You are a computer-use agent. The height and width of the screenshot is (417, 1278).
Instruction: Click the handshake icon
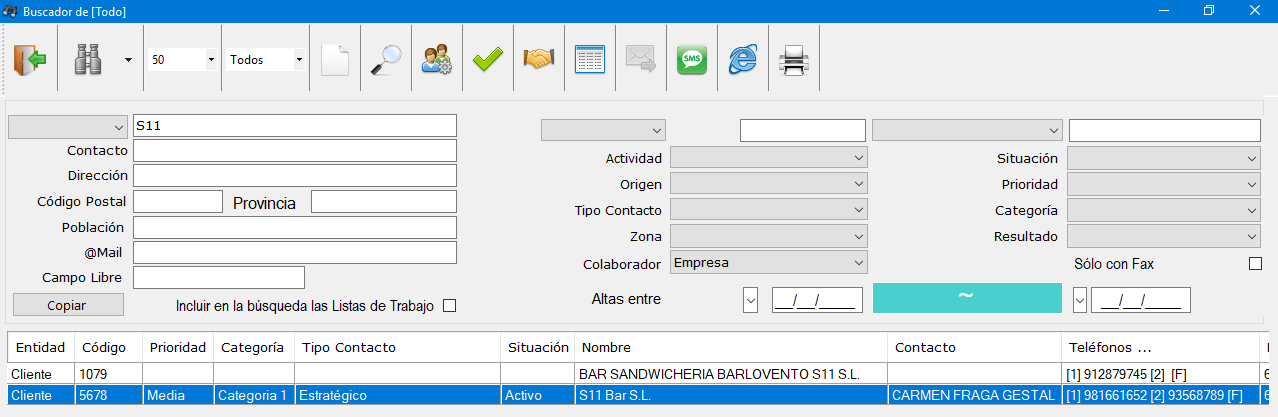click(x=539, y=60)
